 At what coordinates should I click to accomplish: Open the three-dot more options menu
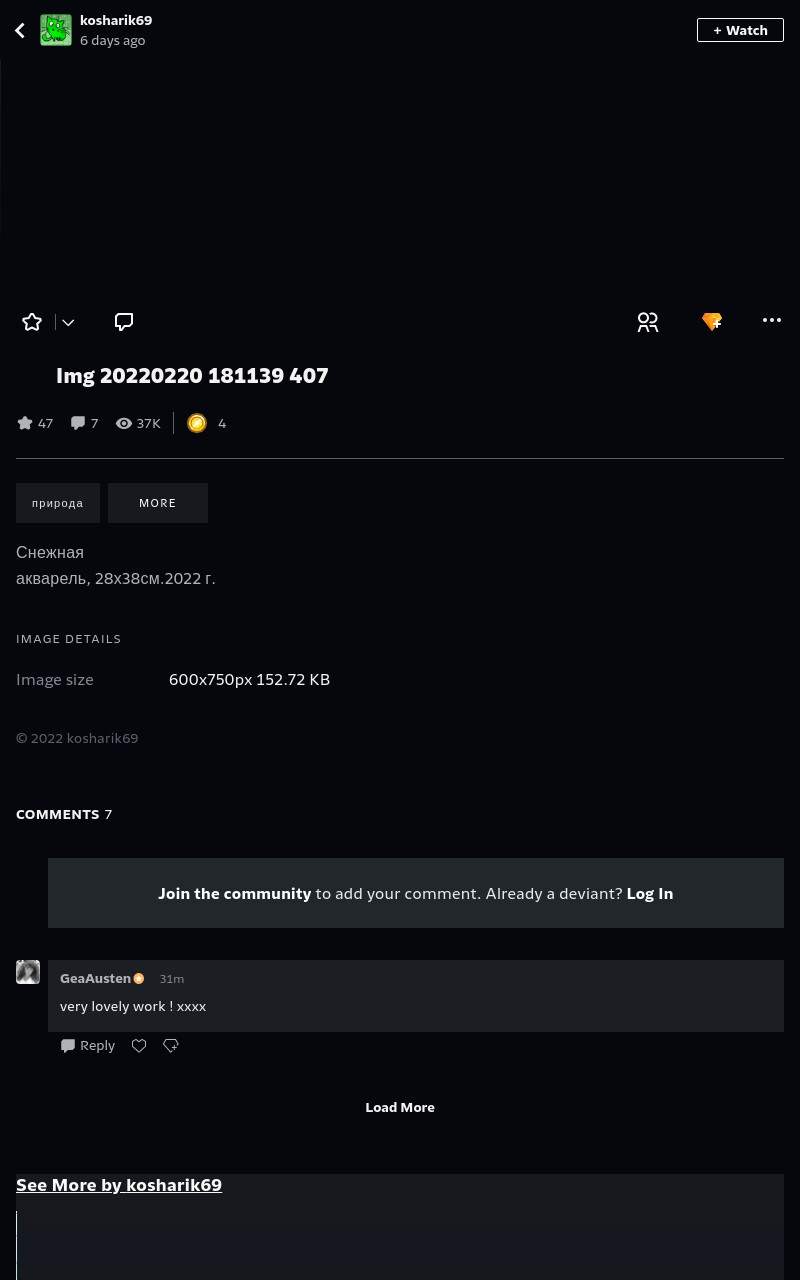point(772,320)
